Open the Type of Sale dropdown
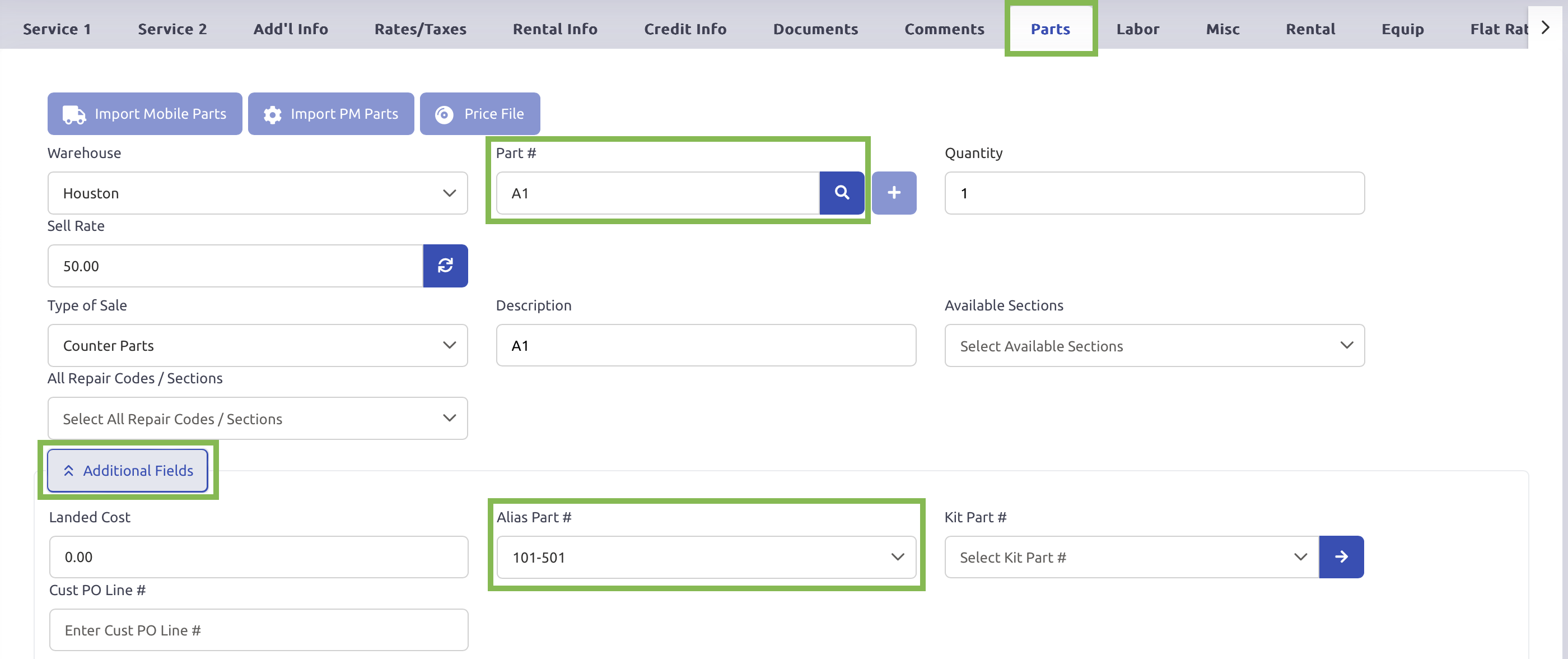Image resolution: width=1568 pixels, height=659 pixels. pos(257,345)
